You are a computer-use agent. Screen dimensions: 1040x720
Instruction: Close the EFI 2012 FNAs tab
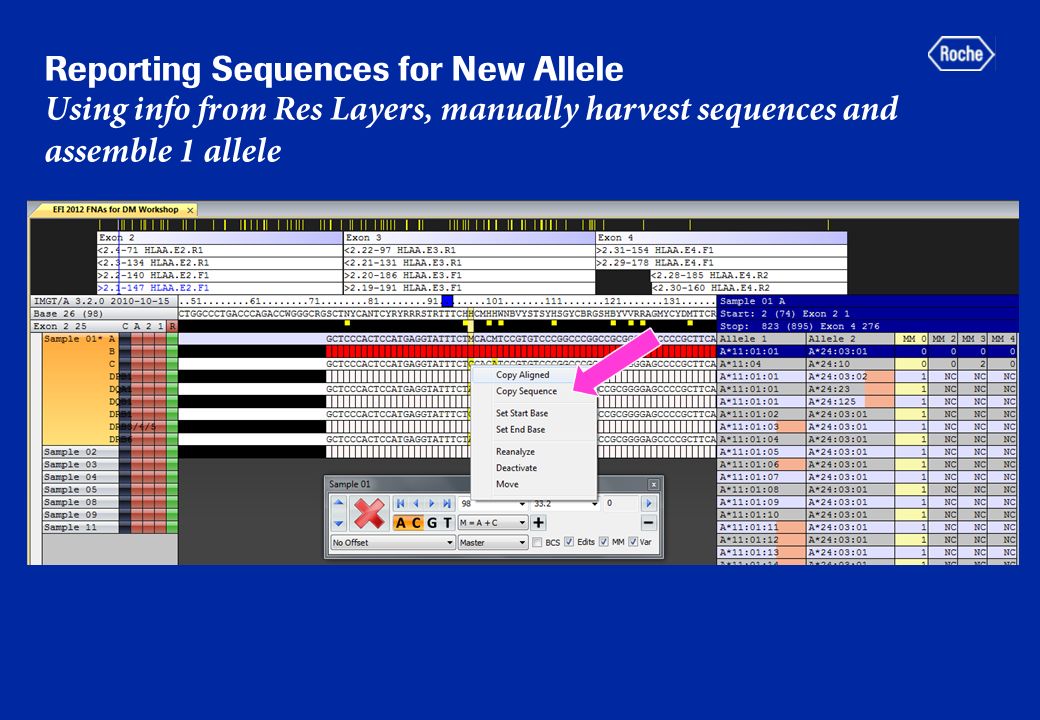click(x=190, y=210)
